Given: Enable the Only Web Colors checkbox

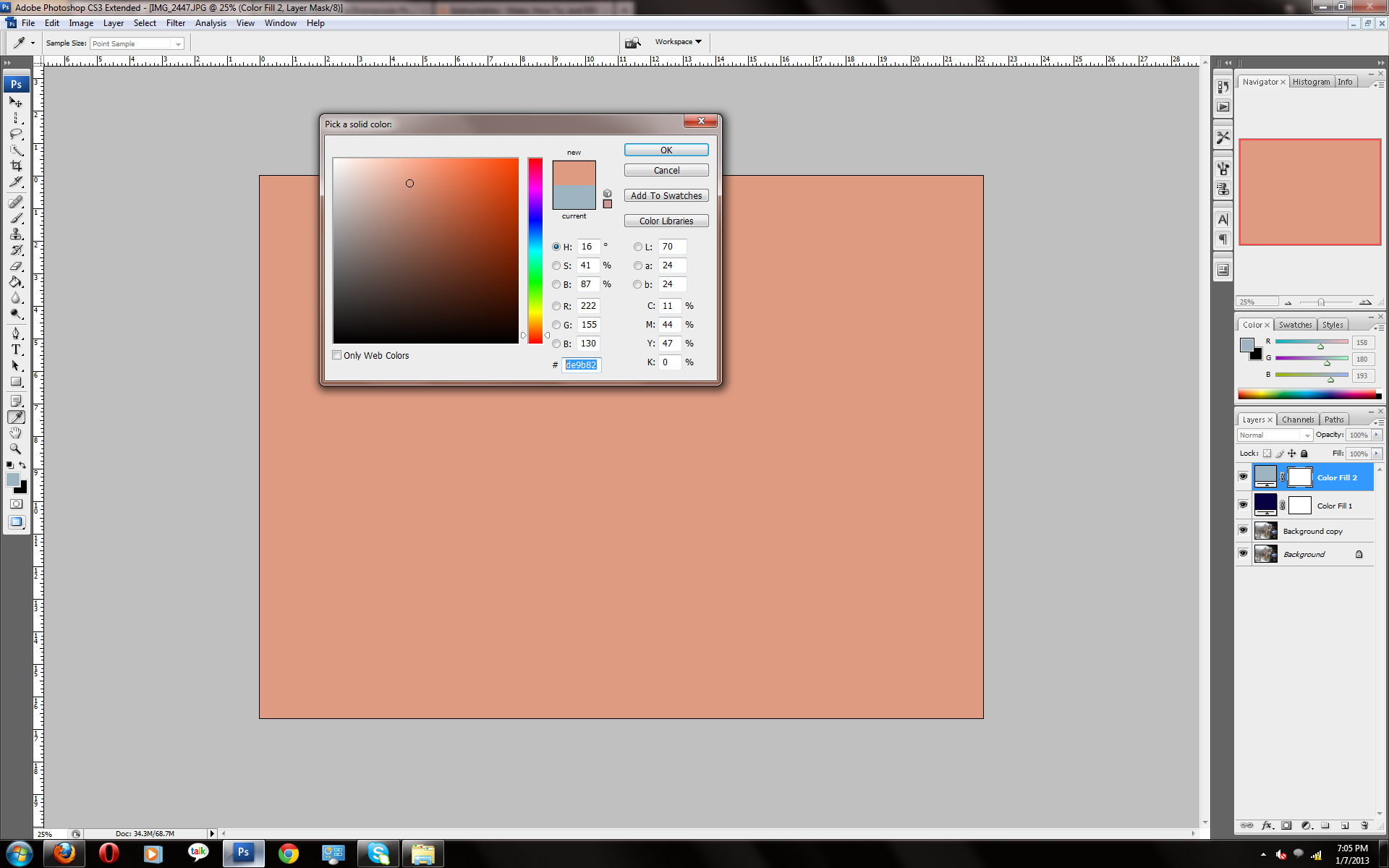Looking at the screenshot, I should [x=336, y=355].
